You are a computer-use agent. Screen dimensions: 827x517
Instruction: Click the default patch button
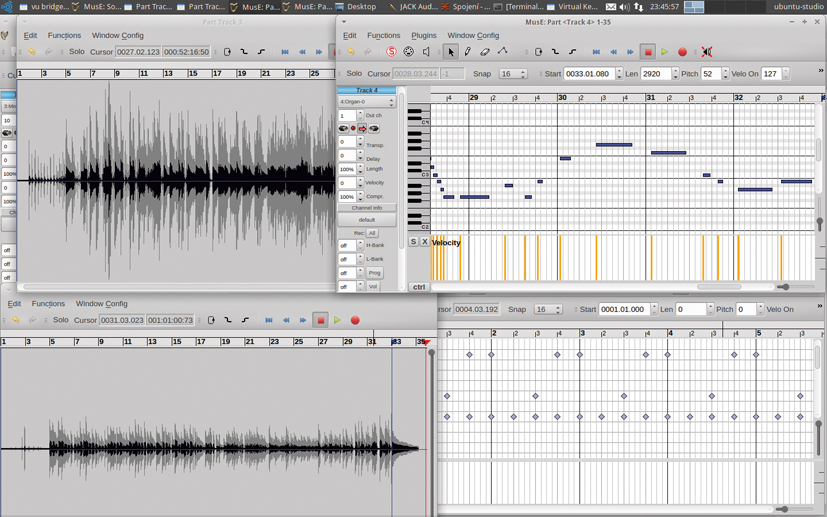pyautogui.click(x=367, y=219)
